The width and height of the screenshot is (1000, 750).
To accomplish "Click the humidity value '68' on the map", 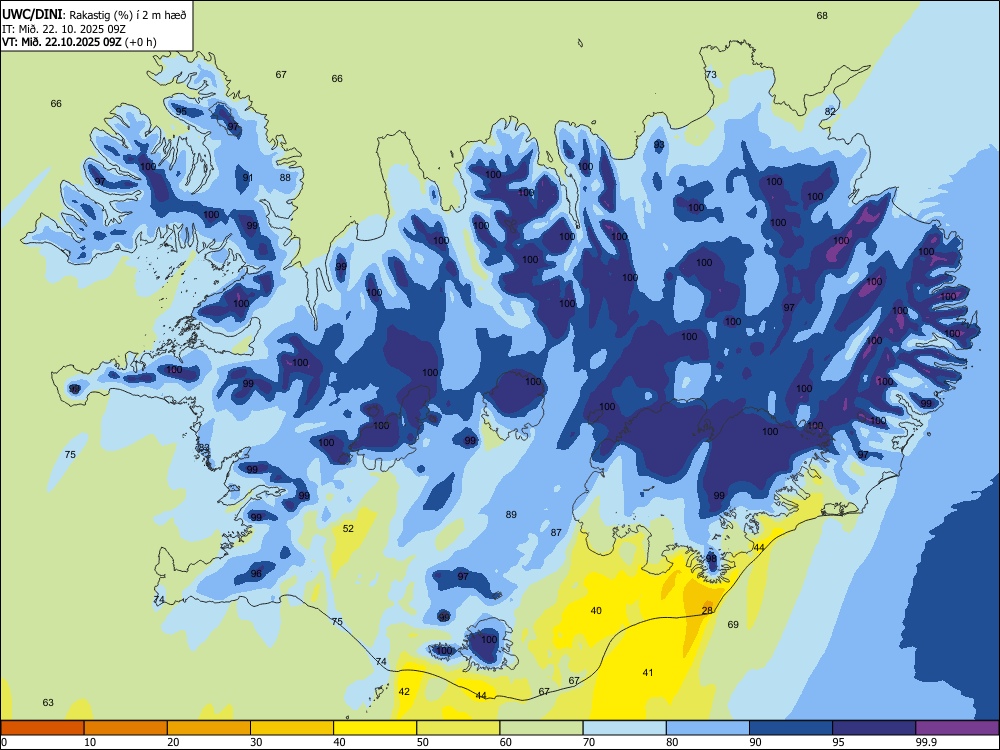I will pyautogui.click(x=822, y=15).
